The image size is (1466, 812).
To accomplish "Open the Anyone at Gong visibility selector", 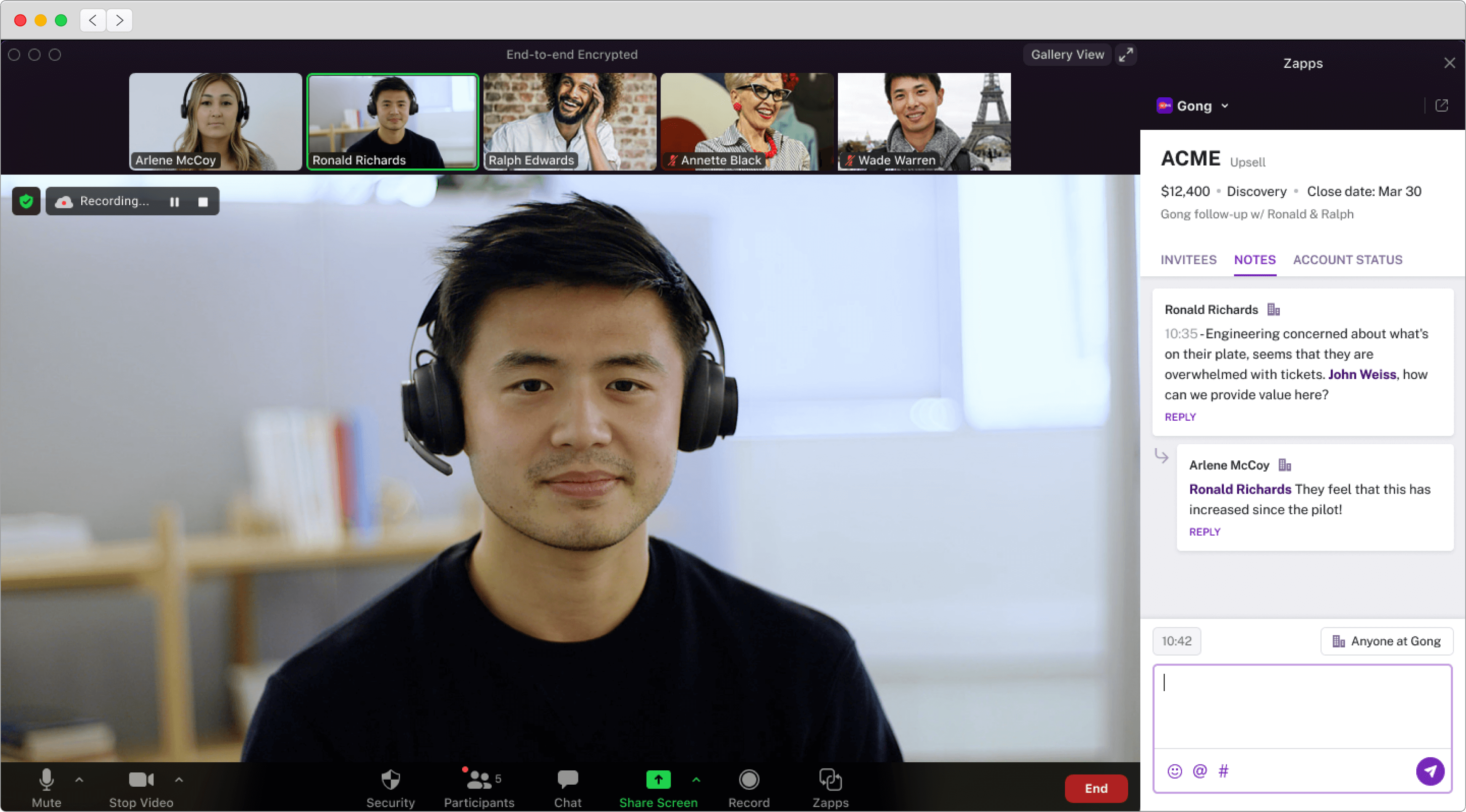I will pyautogui.click(x=1386, y=641).
